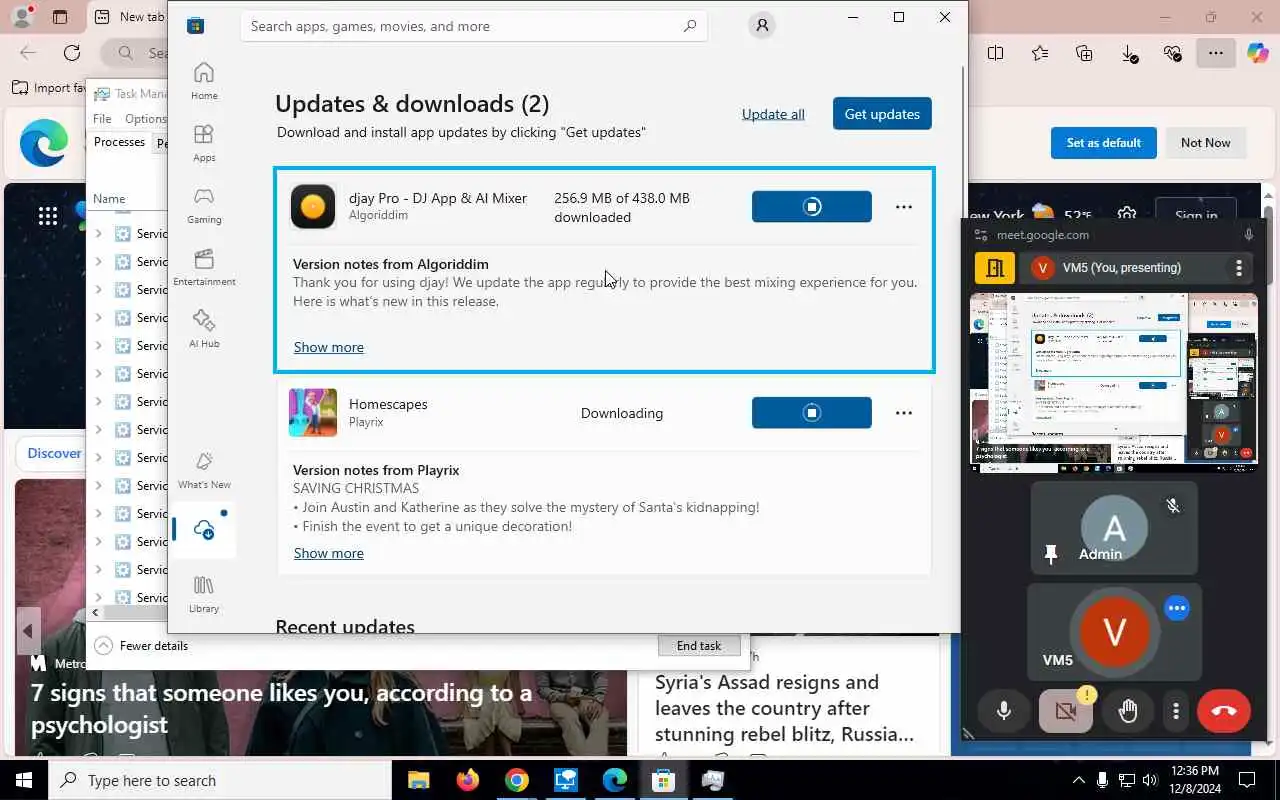Click the Homescapes app icon

click(313, 413)
